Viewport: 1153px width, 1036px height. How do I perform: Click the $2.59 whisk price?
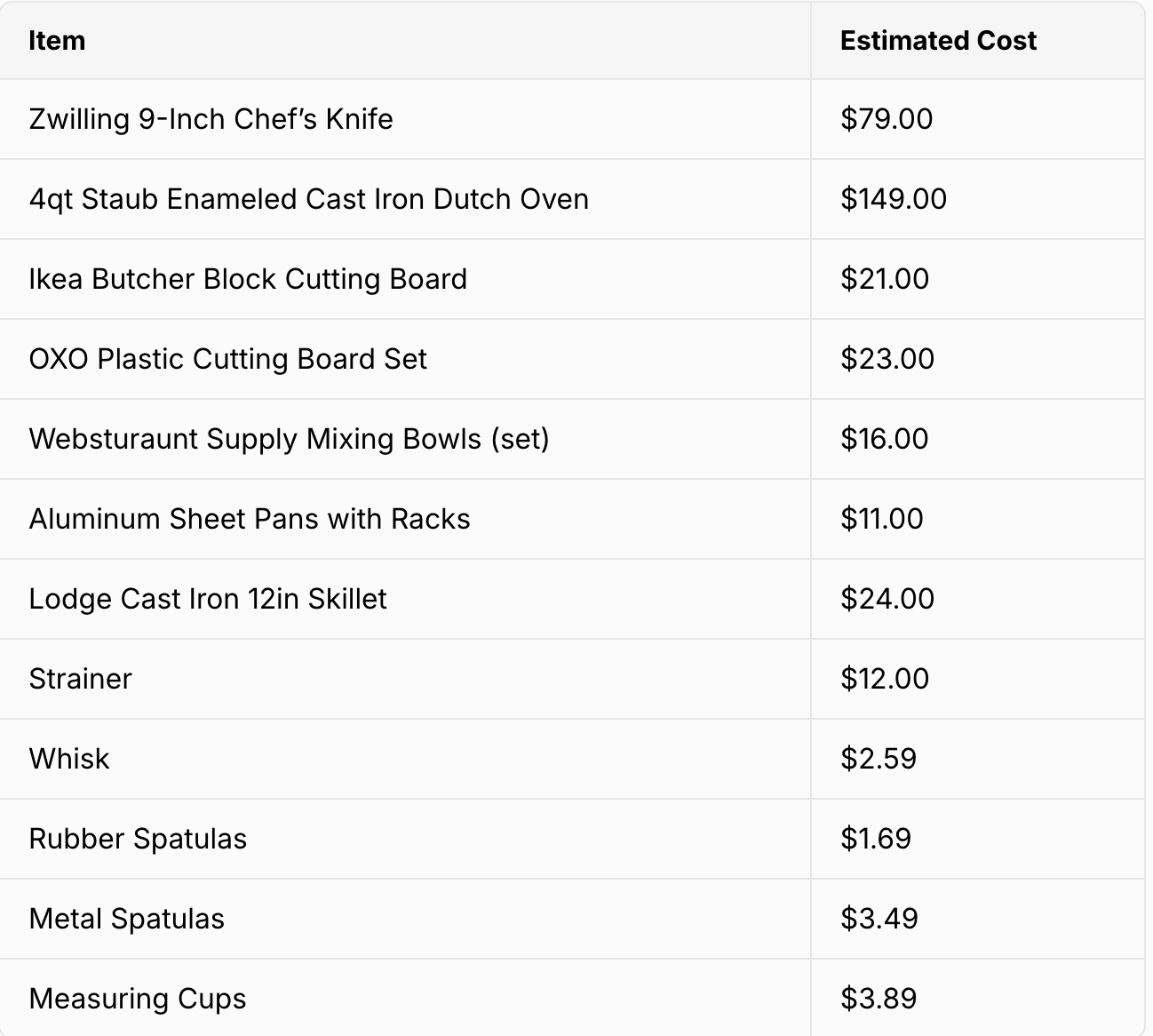[879, 759]
